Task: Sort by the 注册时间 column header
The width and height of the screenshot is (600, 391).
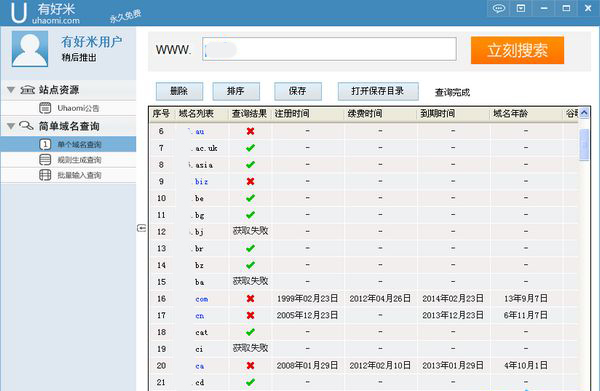Action: [x=308, y=114]
